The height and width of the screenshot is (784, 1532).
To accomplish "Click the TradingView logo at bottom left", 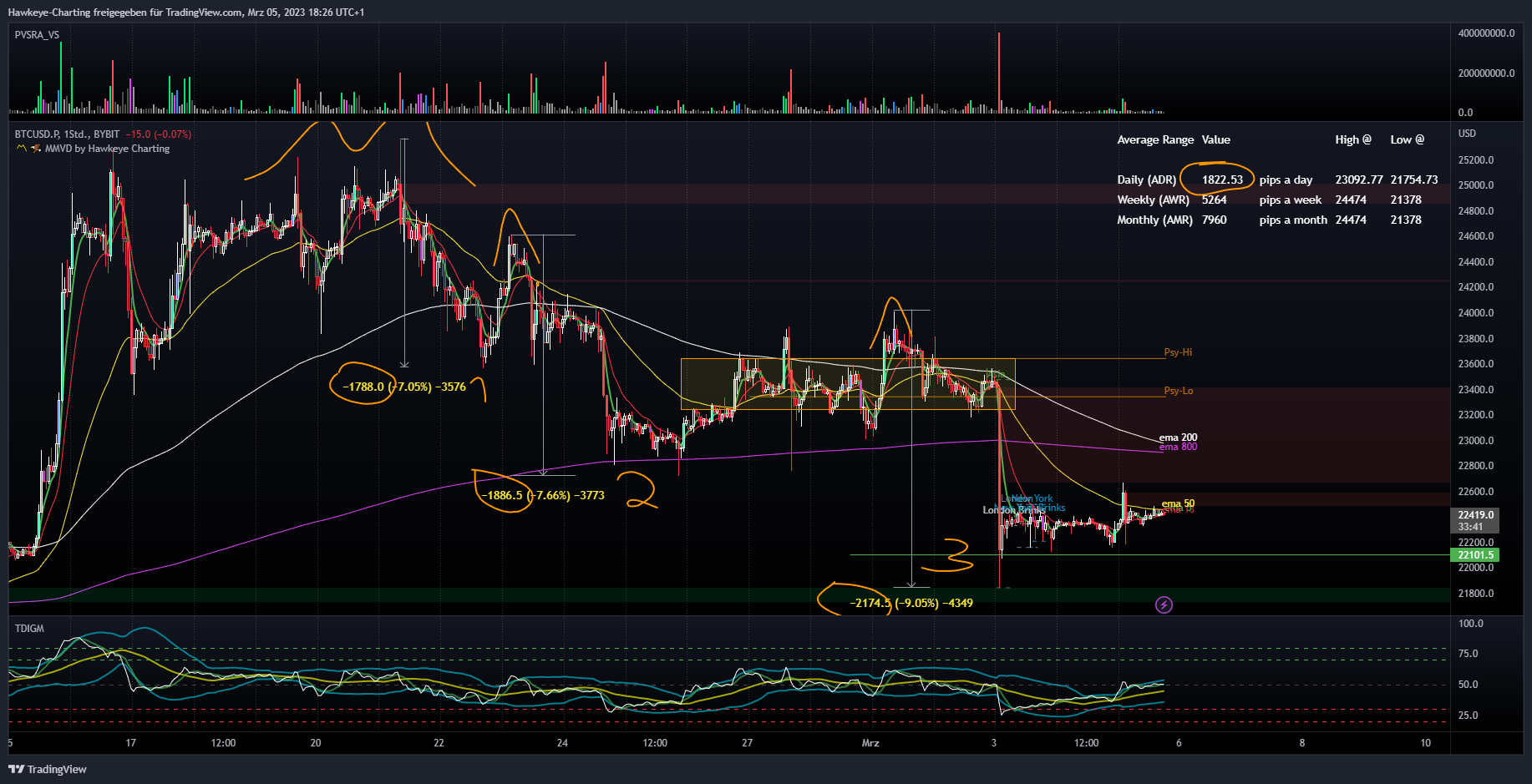I will click(48, 769).
